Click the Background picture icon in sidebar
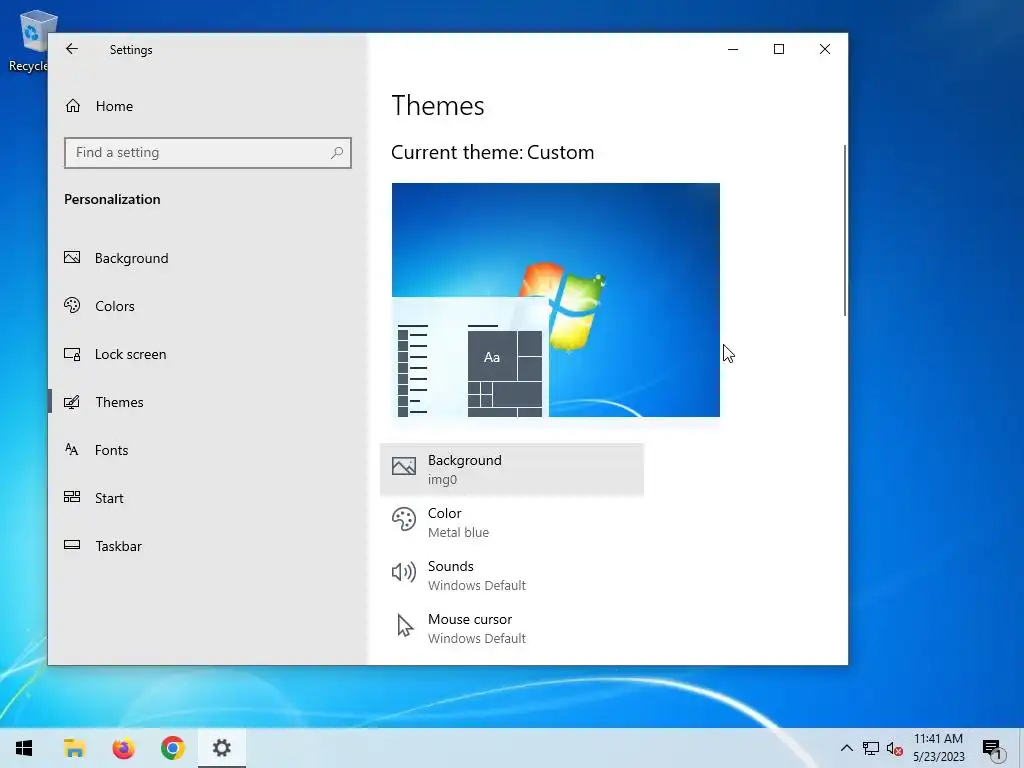Image resolution: width=1024 pixels, height=768 pixels. [x=72, y=257]
